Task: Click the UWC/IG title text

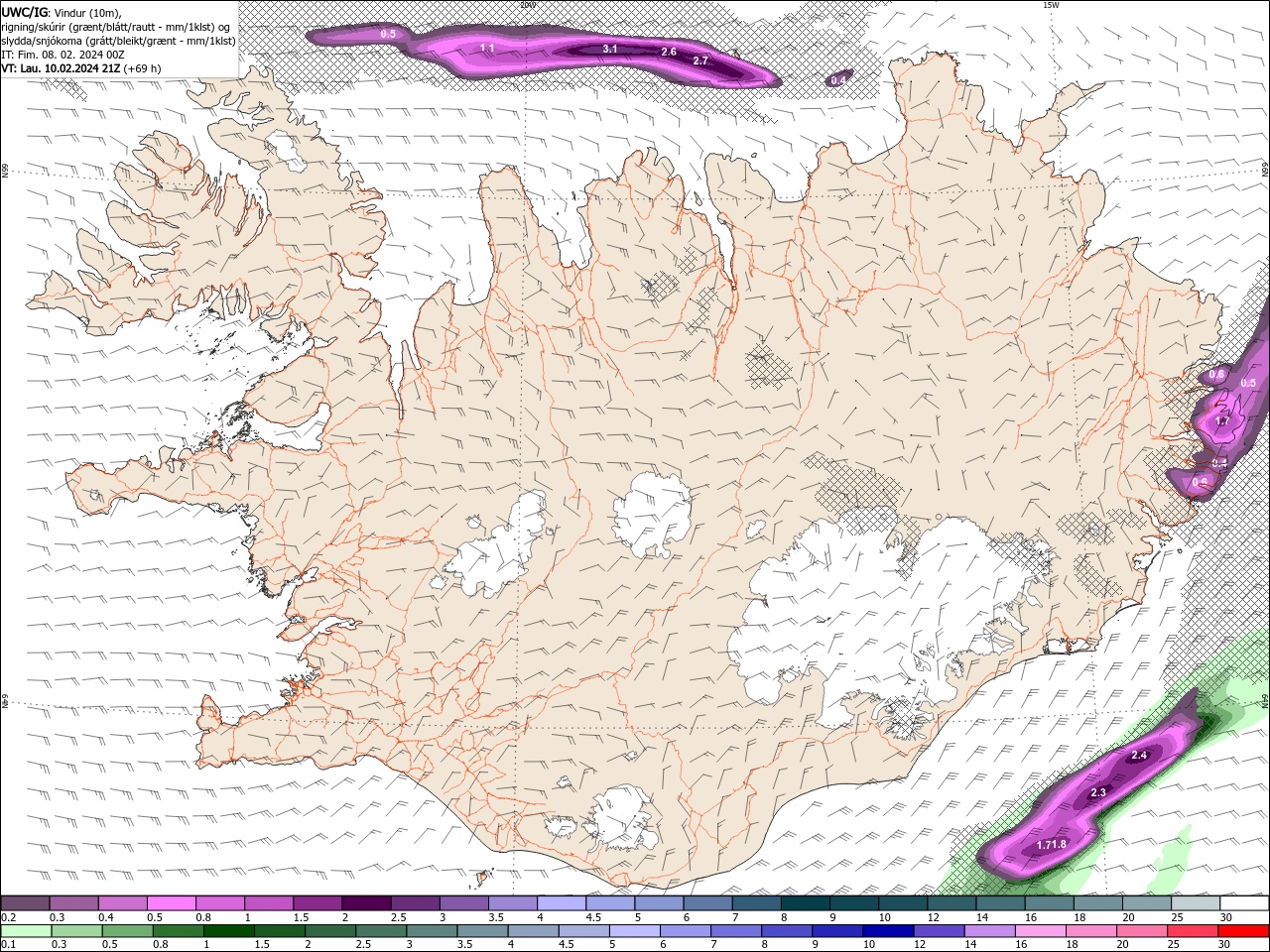Action: click(x=23, y=11)
